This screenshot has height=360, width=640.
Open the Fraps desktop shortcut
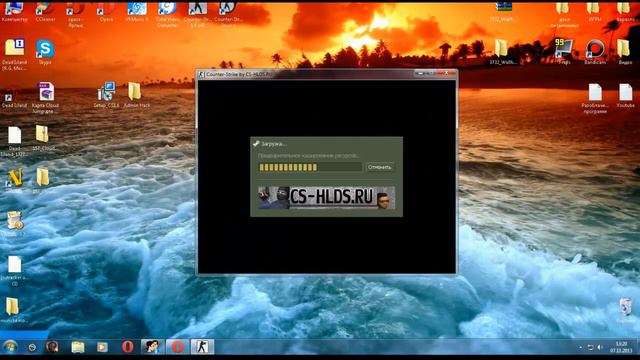coord(564,51)
